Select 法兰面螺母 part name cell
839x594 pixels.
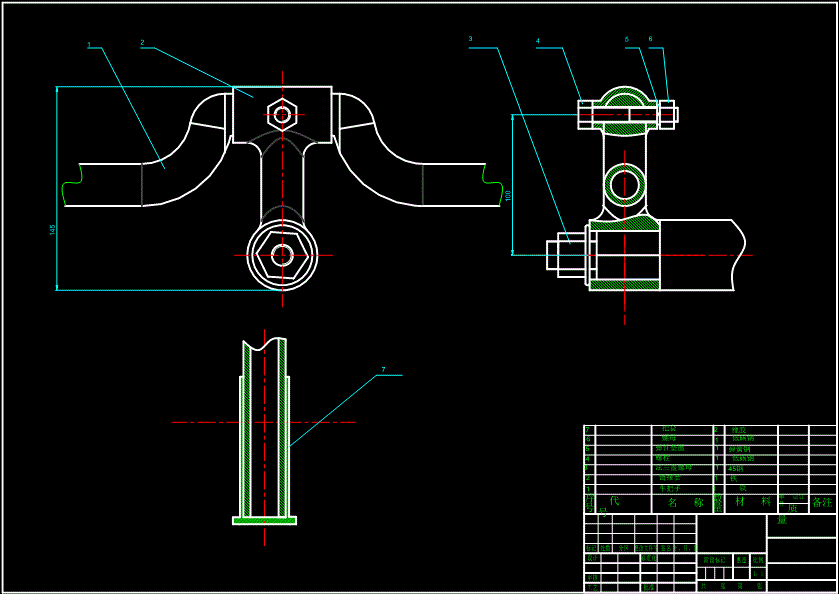pos(674,468)
